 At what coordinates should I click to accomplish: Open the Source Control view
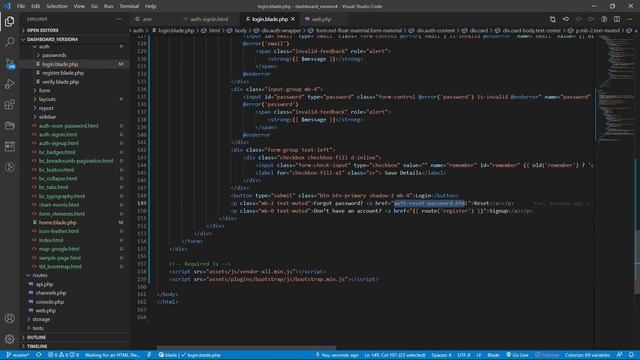[x=9, y=63]
